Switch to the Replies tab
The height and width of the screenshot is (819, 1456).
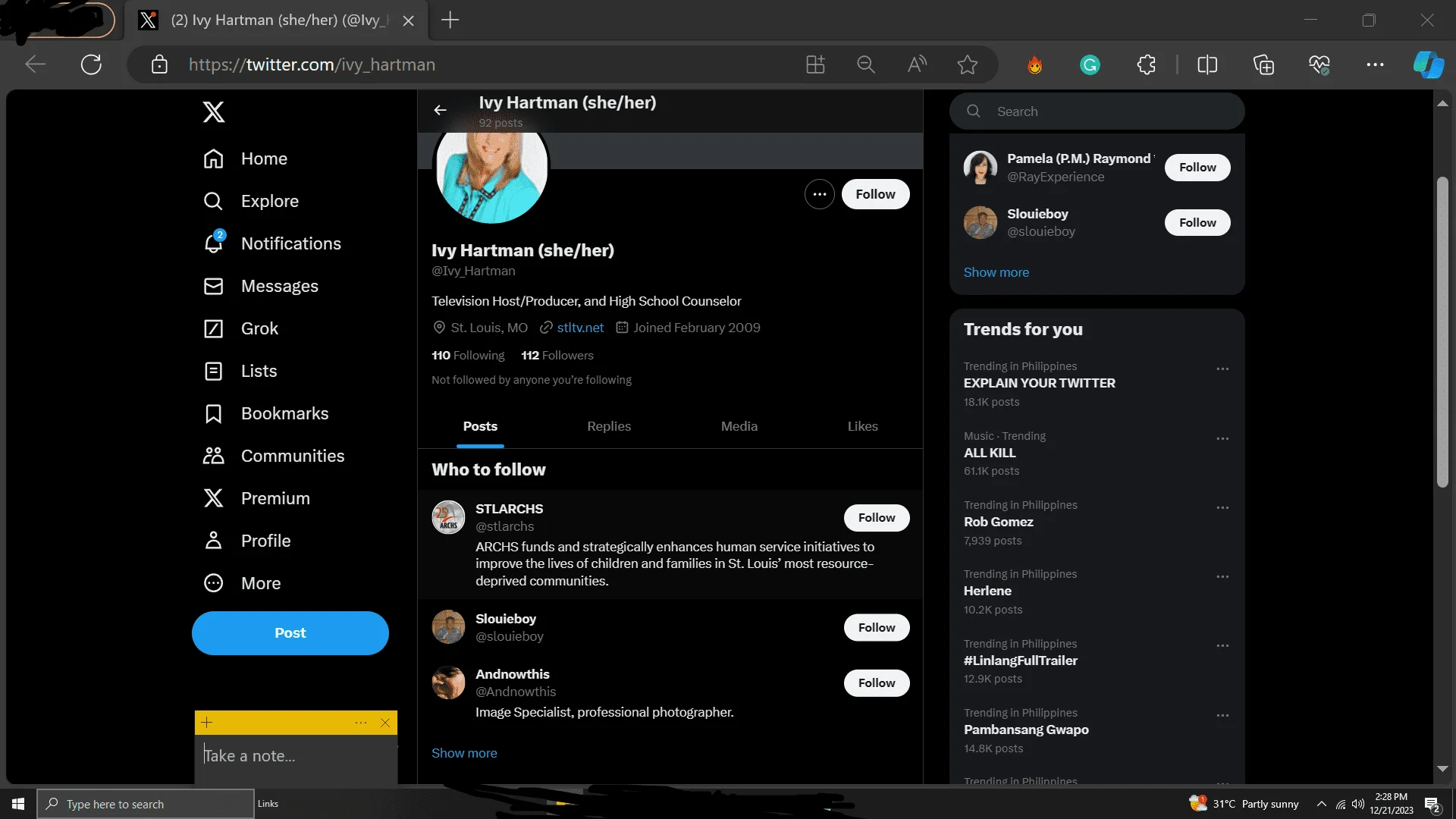[x=609, y=427]
